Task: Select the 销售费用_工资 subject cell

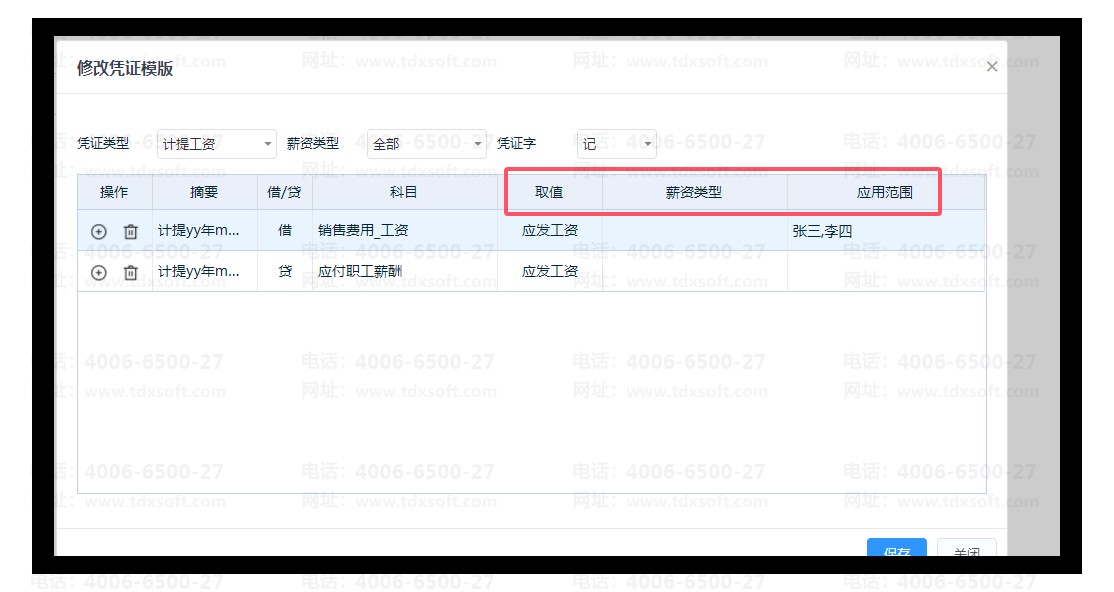Action: click(x=404, y=231)
